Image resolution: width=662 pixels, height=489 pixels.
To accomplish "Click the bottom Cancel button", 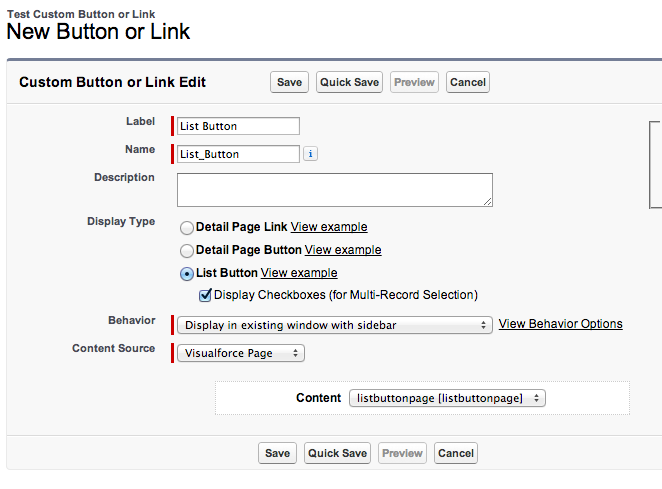I will pyautogui.click(x=456, y=453).
